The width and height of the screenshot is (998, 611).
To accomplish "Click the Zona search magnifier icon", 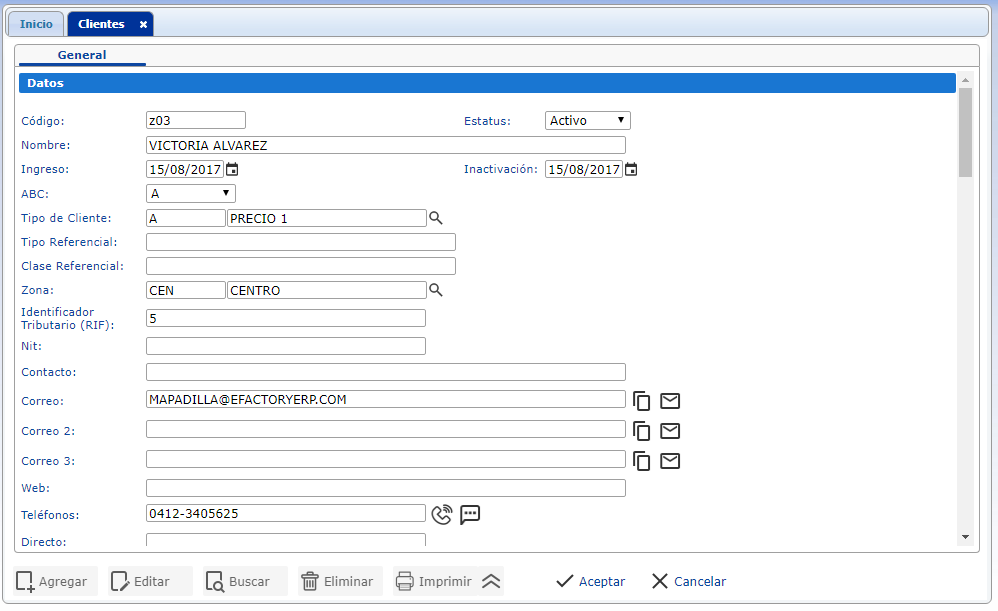I will 435,290.
